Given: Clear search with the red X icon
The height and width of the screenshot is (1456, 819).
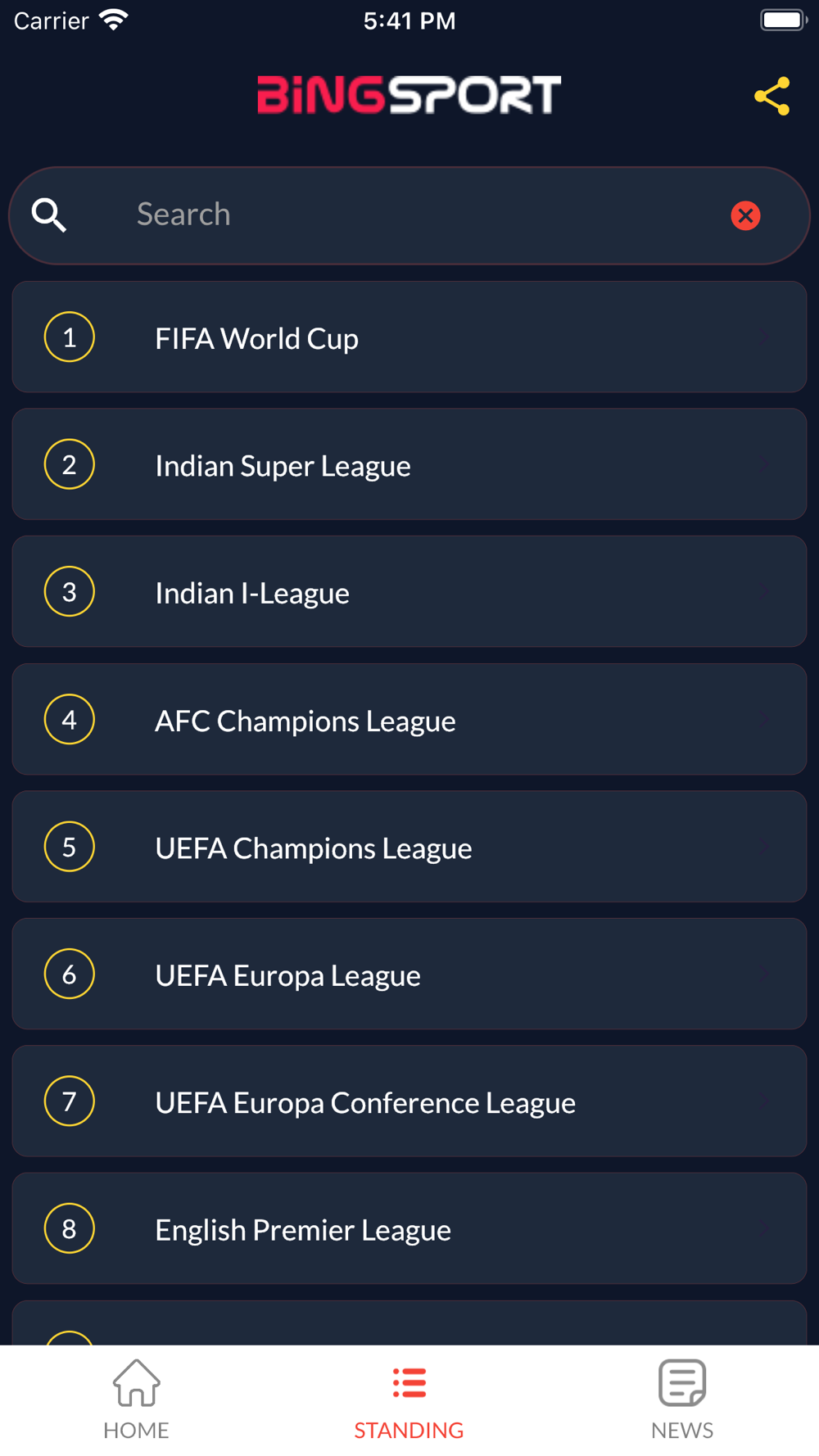Looking at the screenshot, I should click(x=745, y=215).
